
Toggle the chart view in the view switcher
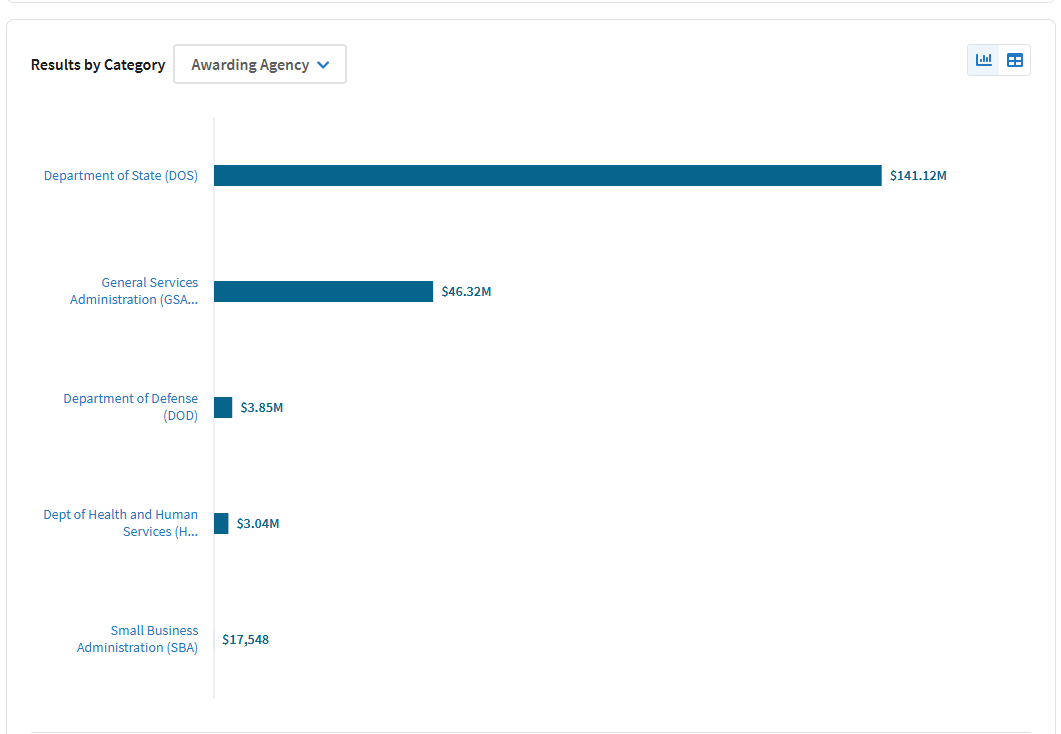982,60
